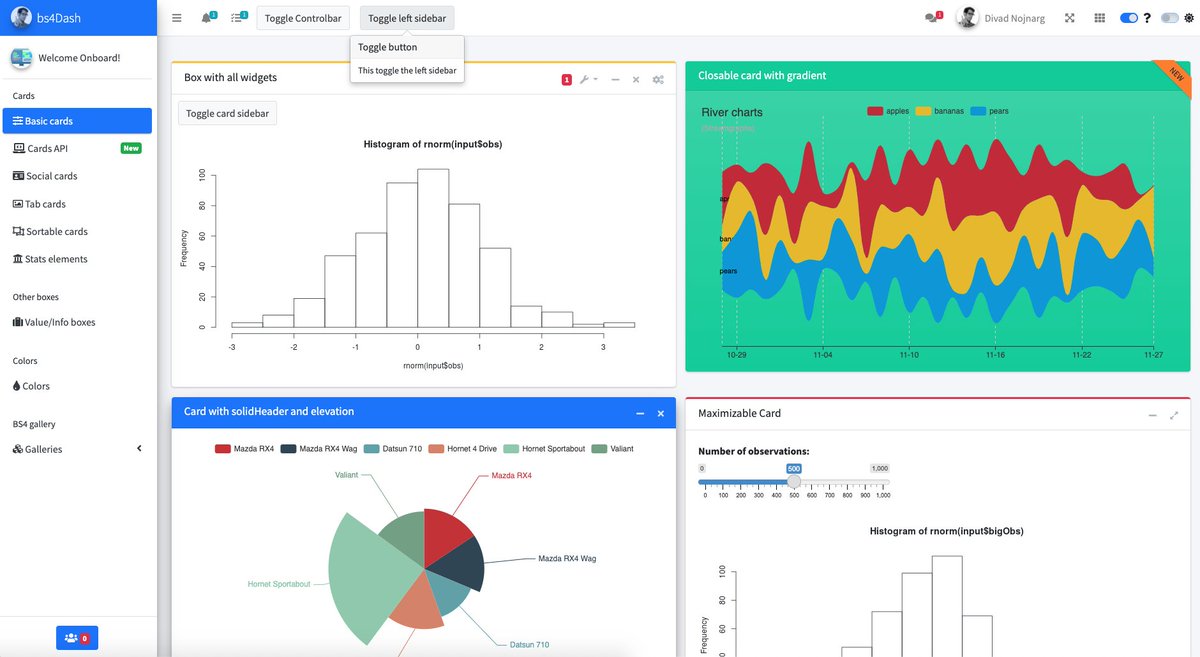Click close X on Box with all widgets
Screen dimensions: 1200x657
[x=636, y=80]
